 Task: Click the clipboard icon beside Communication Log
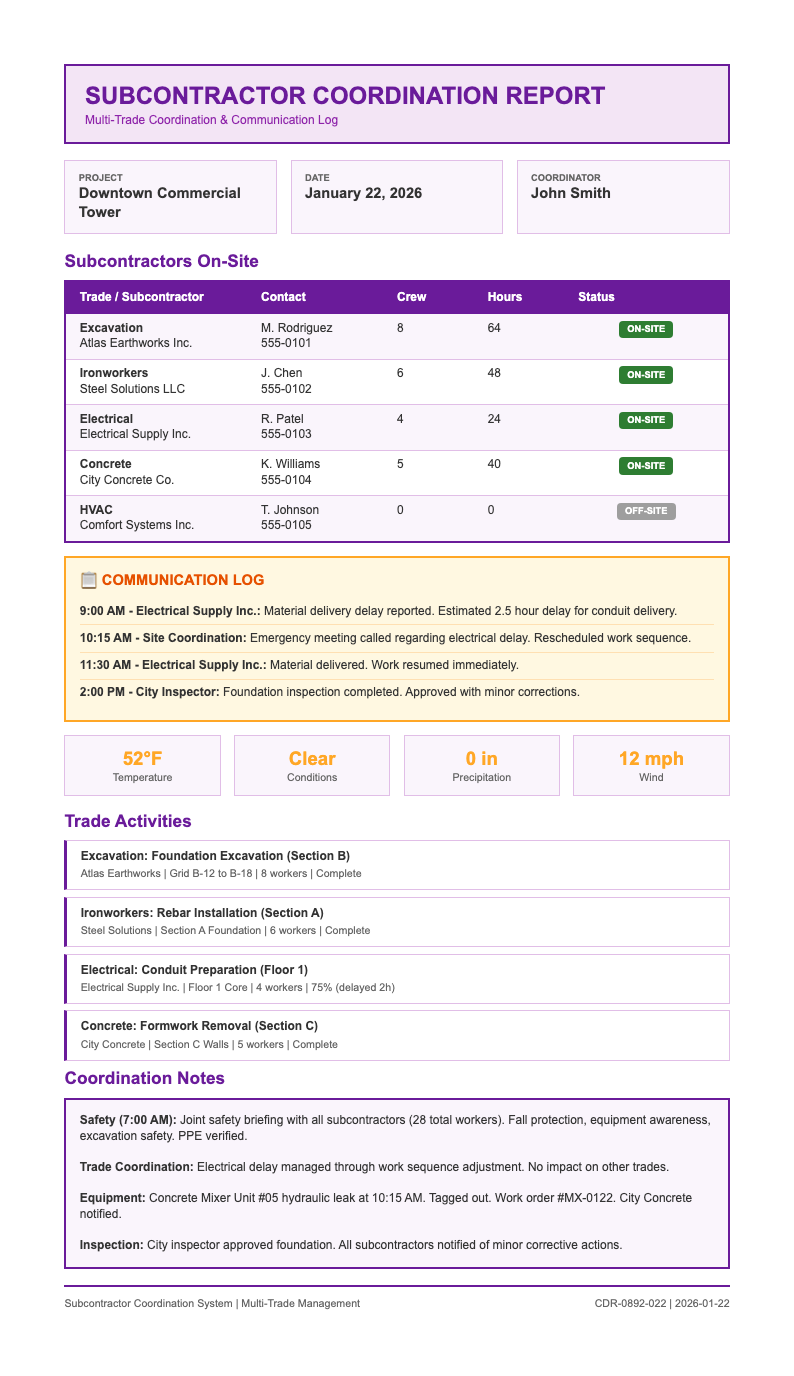(x=89, y=580)
